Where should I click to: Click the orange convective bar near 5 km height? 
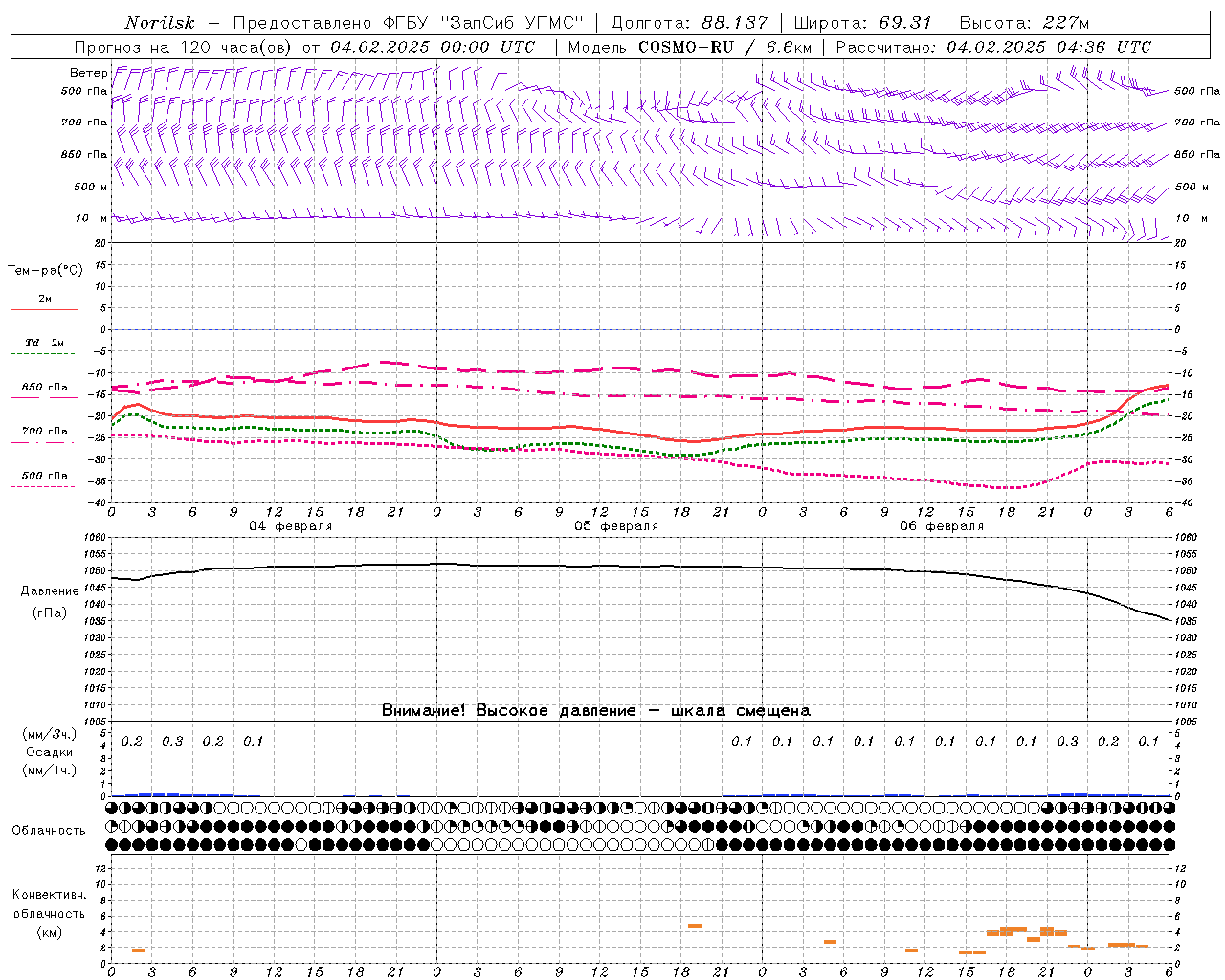695,925
